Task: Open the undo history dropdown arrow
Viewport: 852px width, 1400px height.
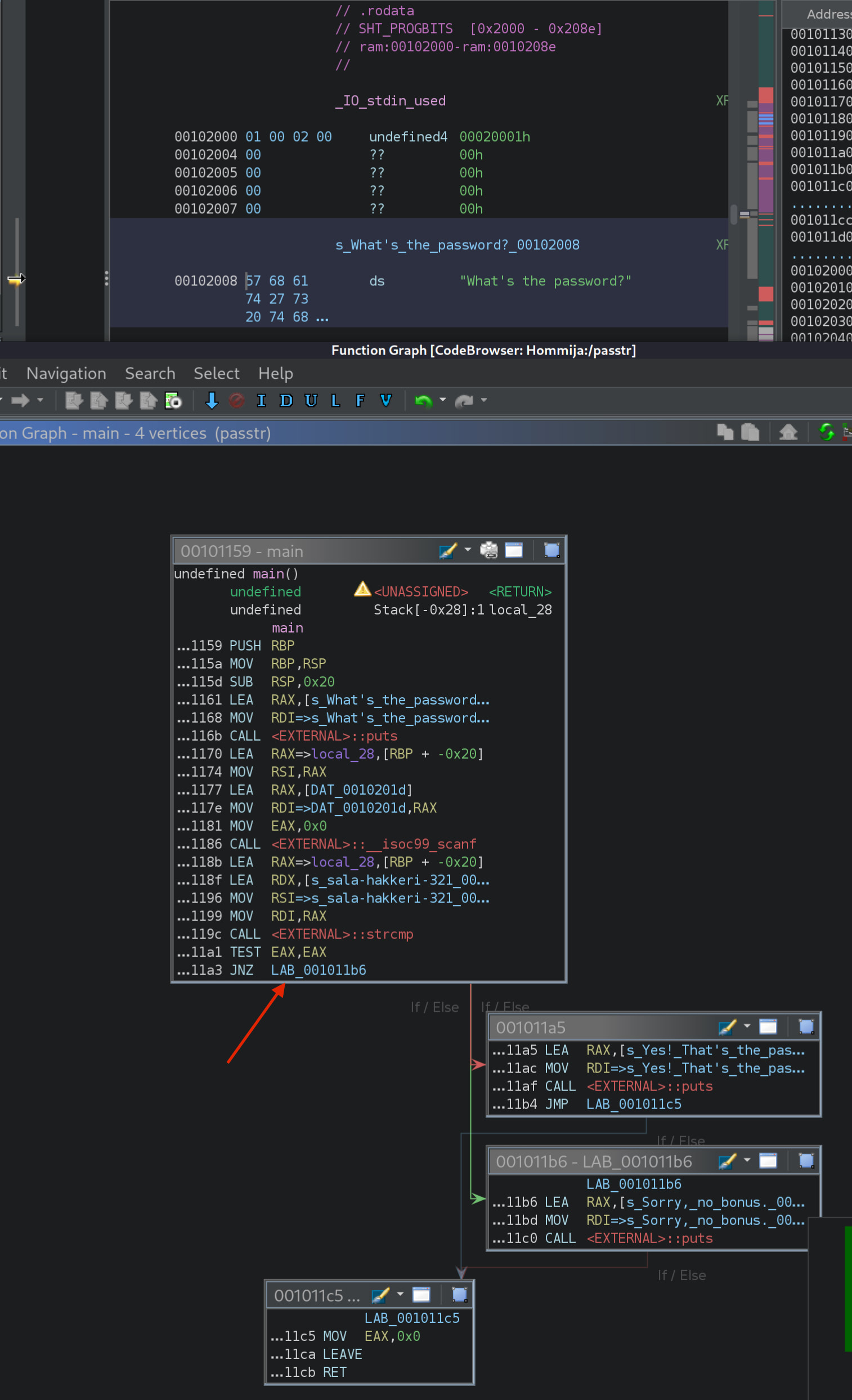Action: tap(443, 400)
